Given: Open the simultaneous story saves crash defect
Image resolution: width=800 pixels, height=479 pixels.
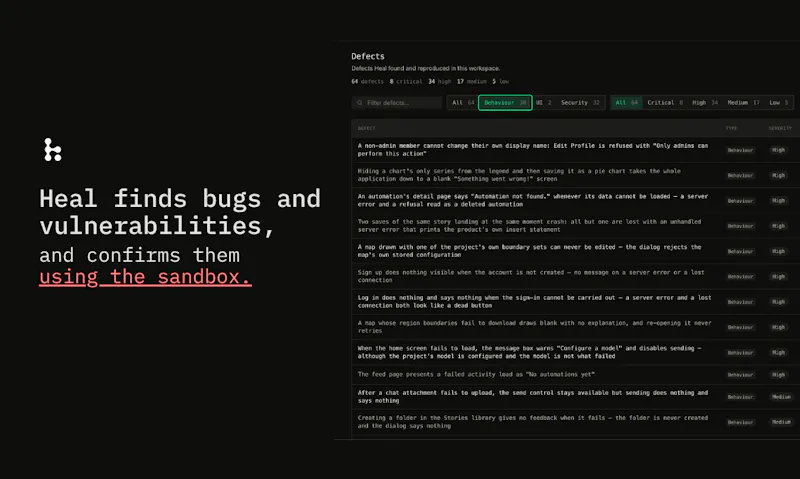Looking at the screenshot, I should point(576,225).
